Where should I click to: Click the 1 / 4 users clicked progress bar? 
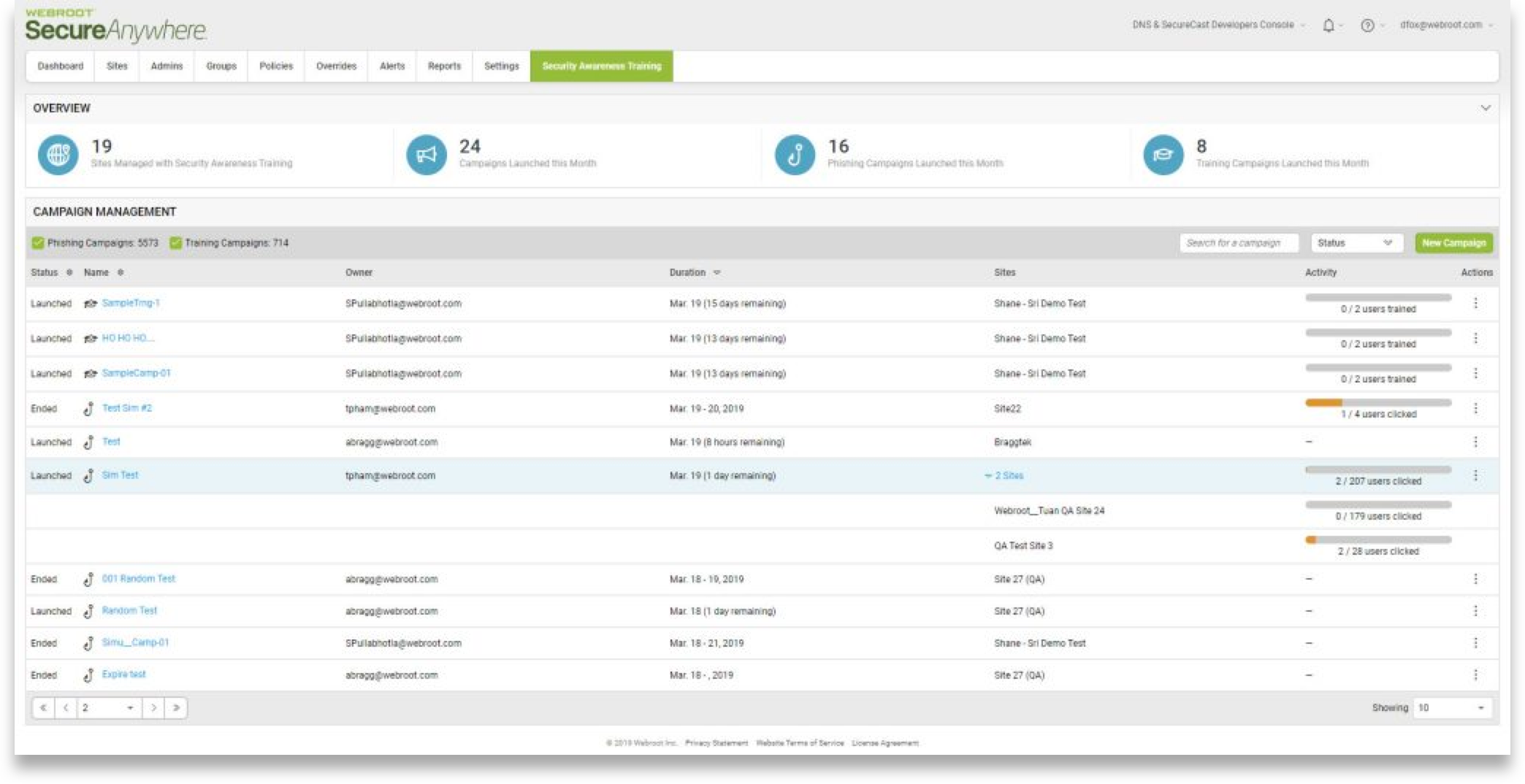(x=1378, y=402)
